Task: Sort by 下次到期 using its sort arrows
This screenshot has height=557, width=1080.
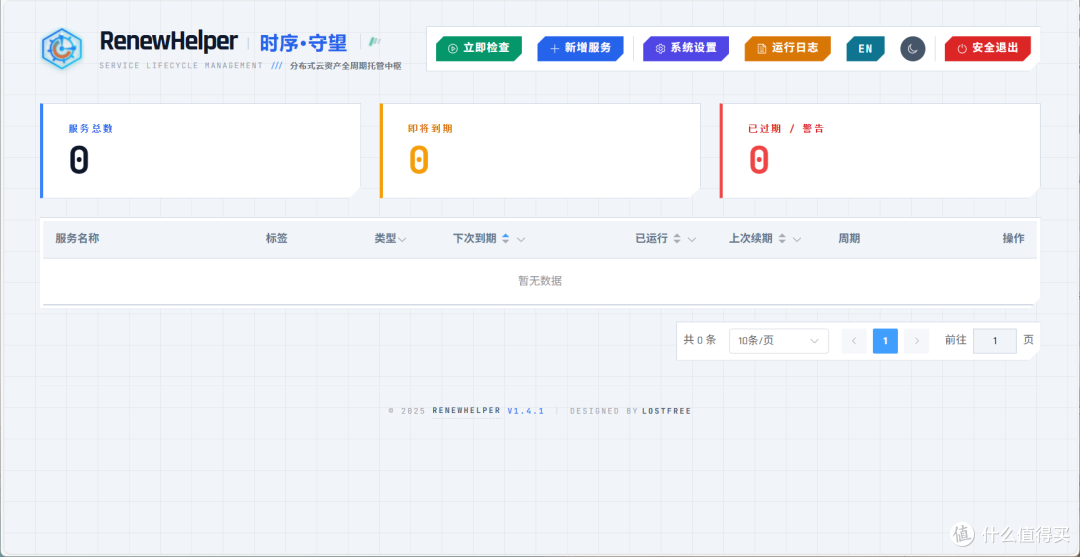Action: pos(506,239)
